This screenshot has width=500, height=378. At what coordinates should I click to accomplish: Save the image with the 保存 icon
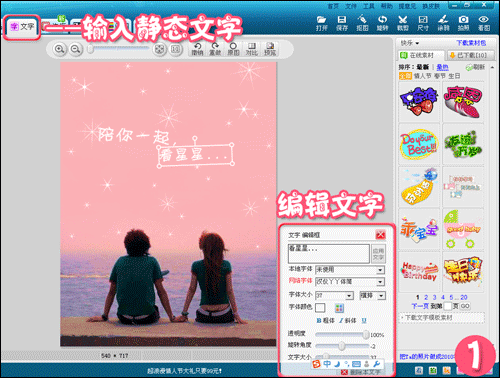pos(342,23)
